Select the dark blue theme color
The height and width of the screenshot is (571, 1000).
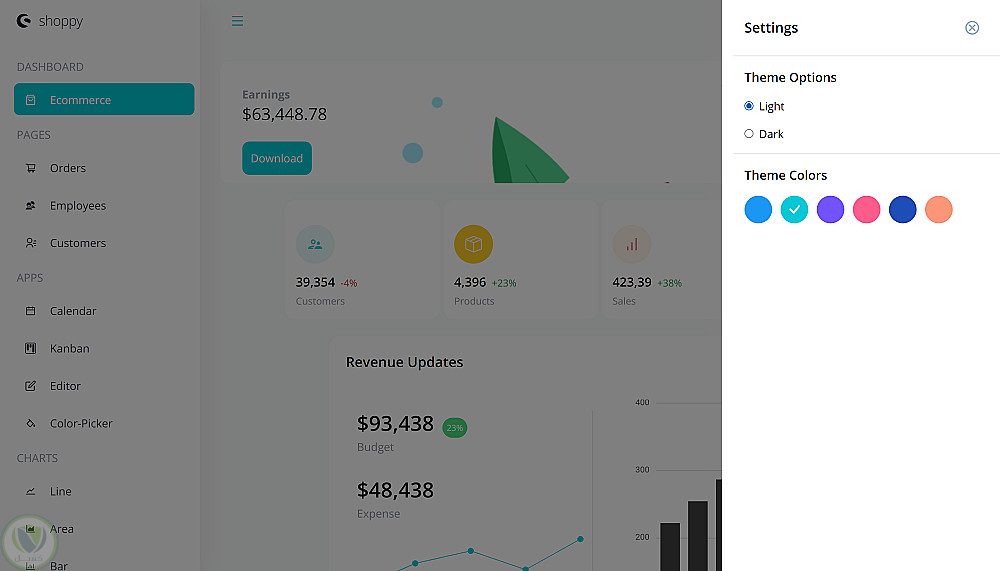(902, 209)
